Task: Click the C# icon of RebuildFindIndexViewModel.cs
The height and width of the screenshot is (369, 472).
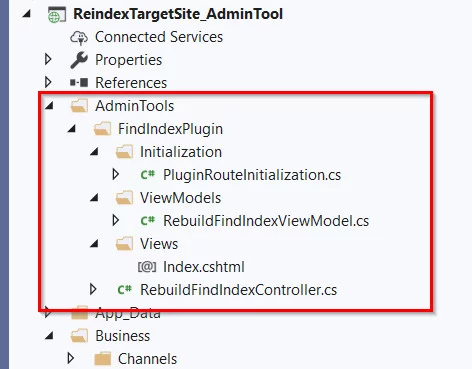Action: tap(148, 221)
